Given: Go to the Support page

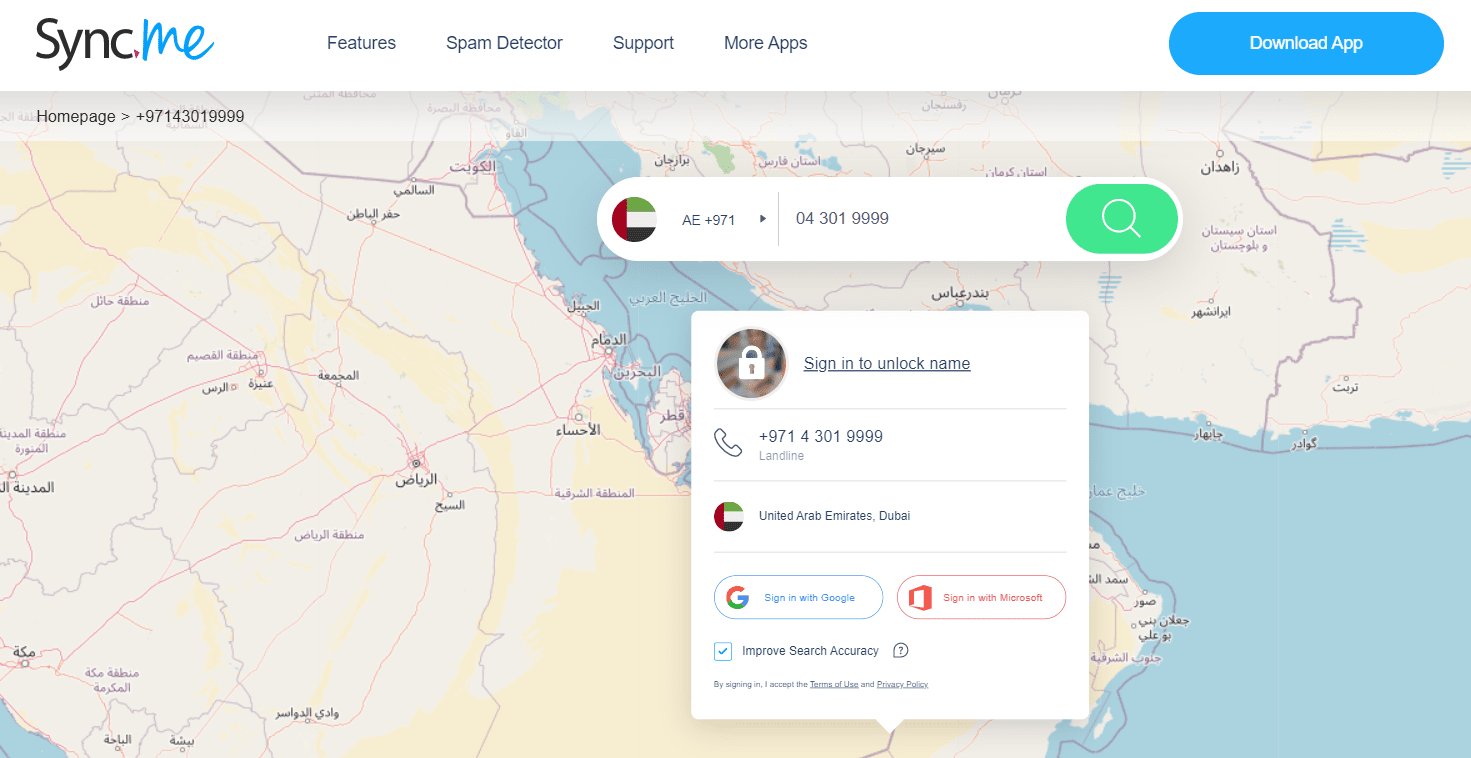Looking at the screenshot, I should tap(643, 43).
